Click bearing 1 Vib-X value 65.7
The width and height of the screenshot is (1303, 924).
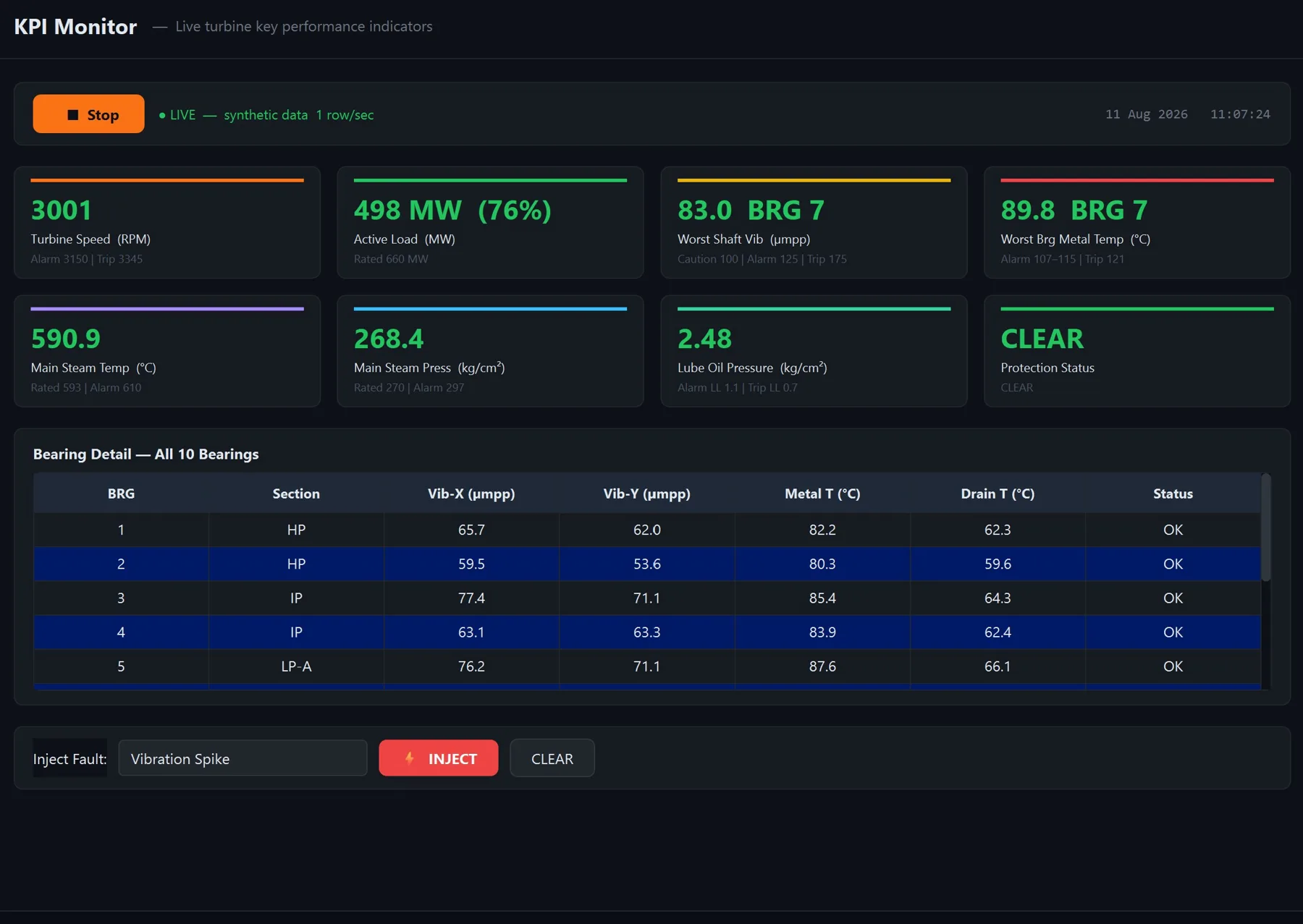471,530
